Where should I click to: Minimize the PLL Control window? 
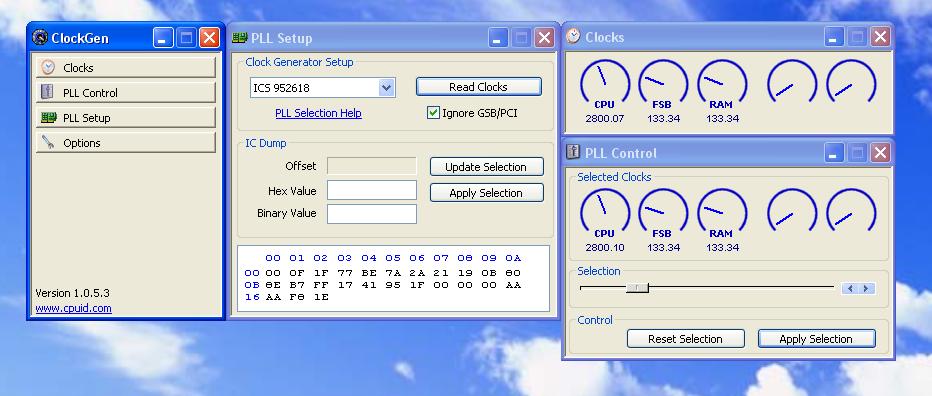pos(834,153)
